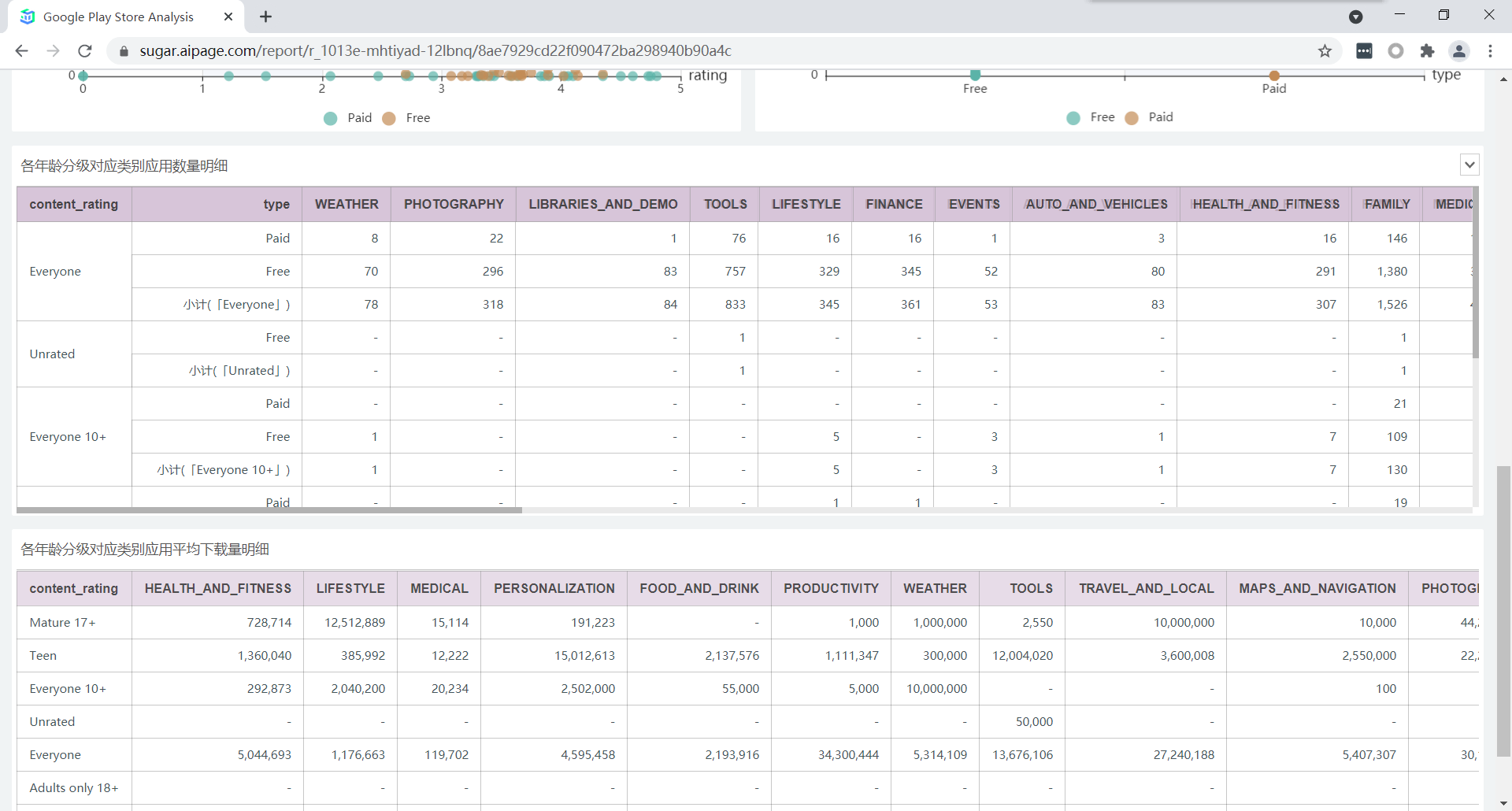Click the address bar URL
The width and height of the screenshot is (1512, 811).
[x=435, y=50]
